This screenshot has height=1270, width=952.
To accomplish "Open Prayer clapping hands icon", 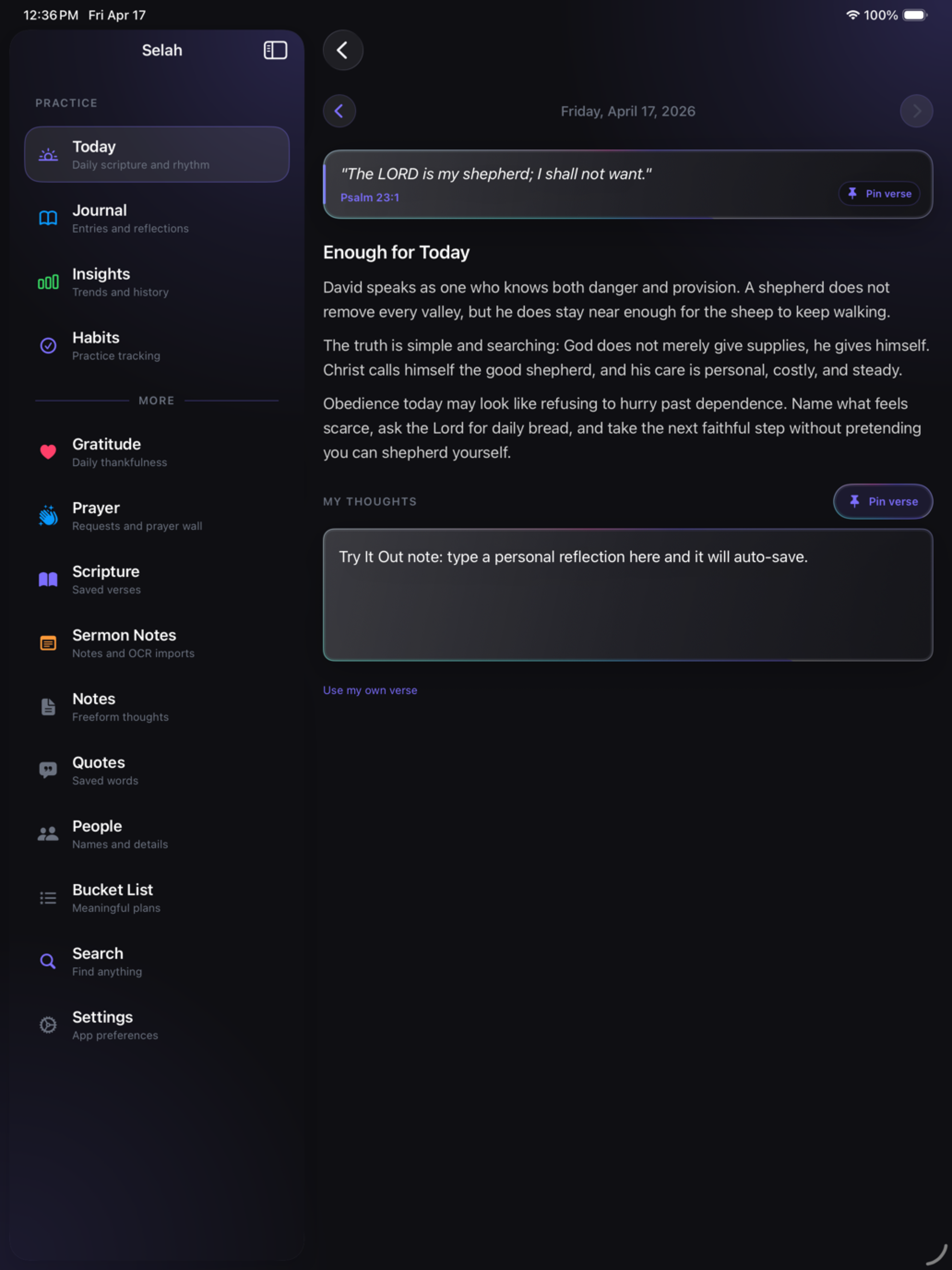I will (x=48, y=515).
